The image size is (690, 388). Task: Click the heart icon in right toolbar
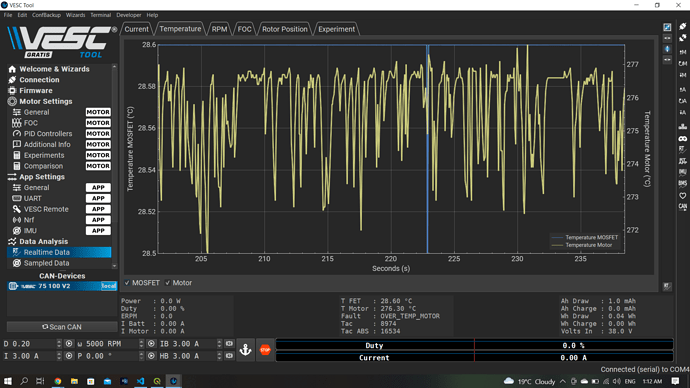pyautogui.click(x=683, y=196)
